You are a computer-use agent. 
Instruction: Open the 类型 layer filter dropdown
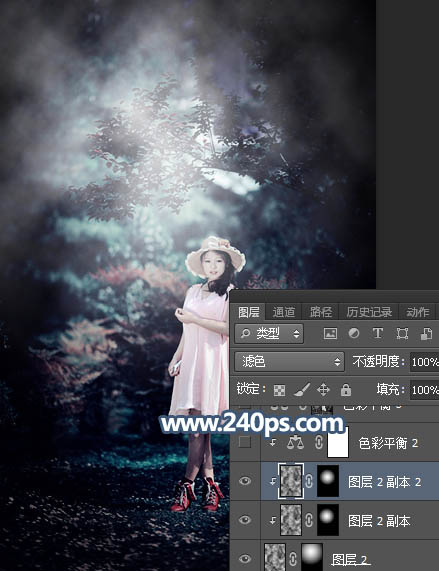269,333
